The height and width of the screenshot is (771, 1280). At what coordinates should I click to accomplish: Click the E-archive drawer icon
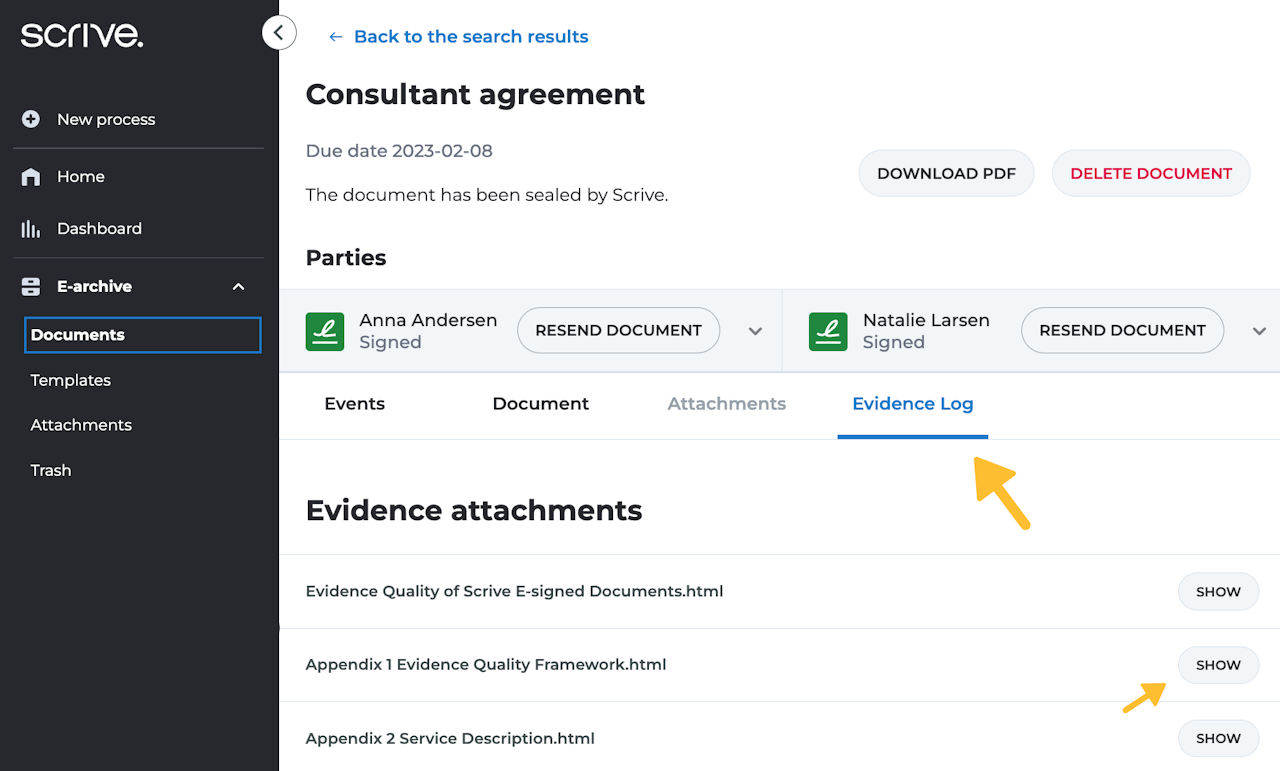(31, 287)
